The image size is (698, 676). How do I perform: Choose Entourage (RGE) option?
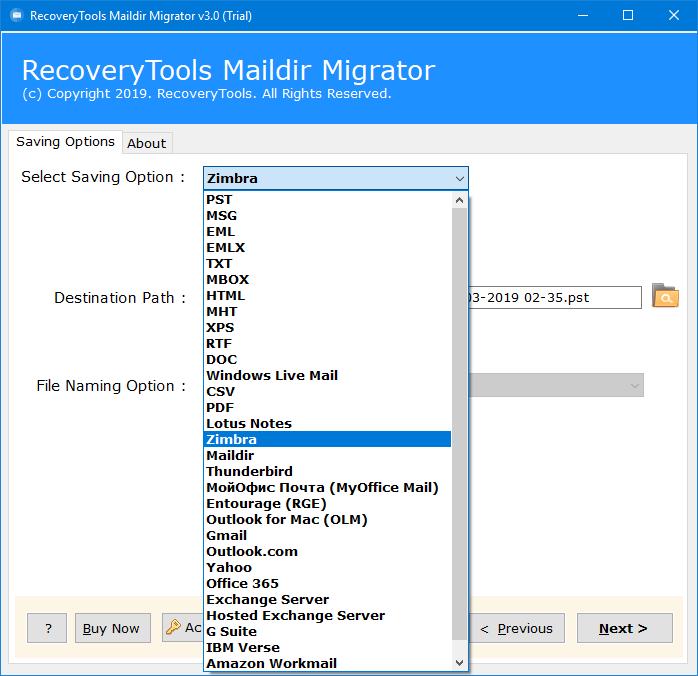point(327,503)
